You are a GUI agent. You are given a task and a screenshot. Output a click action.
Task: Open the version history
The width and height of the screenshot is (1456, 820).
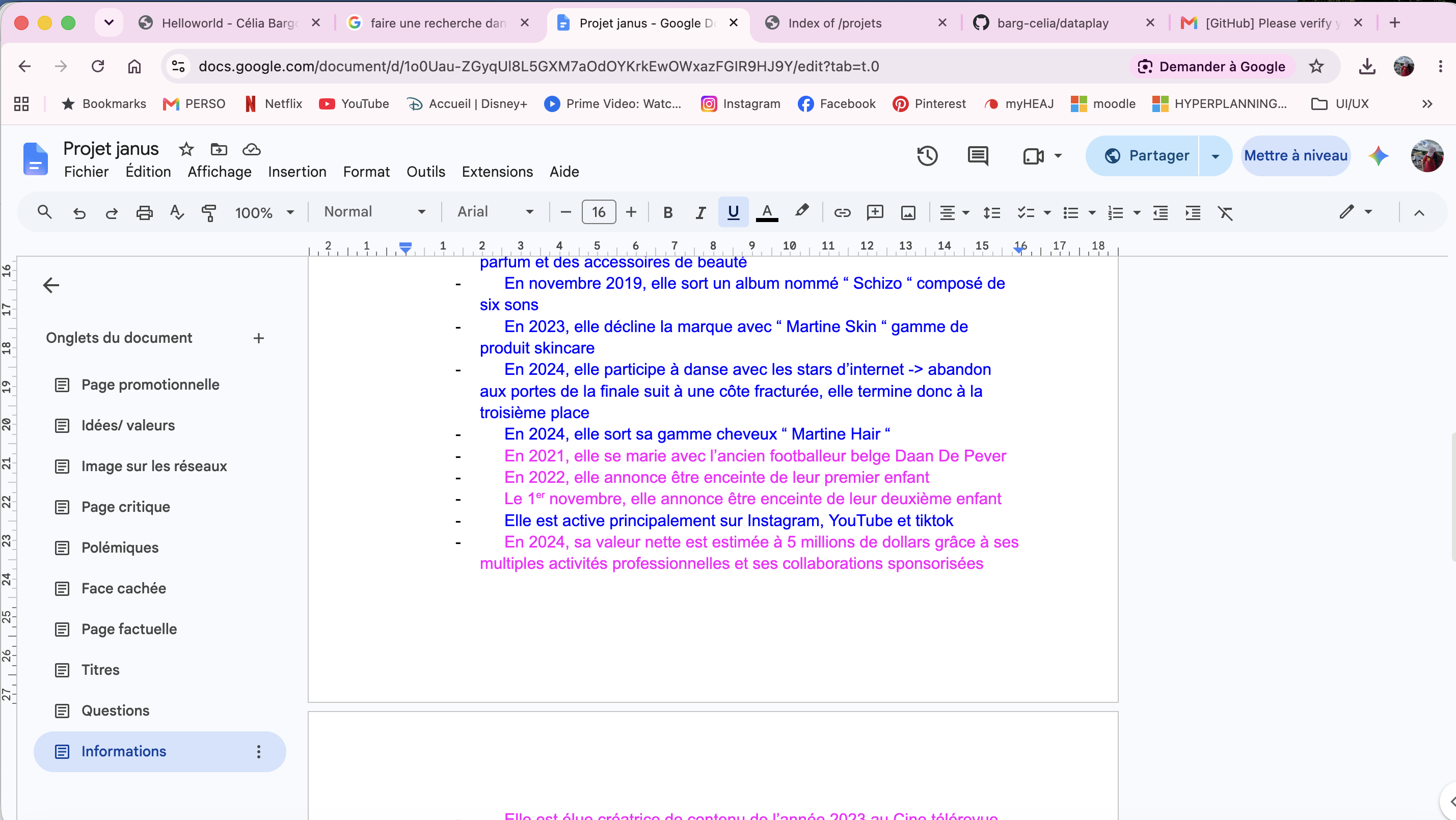pos(927,156)
